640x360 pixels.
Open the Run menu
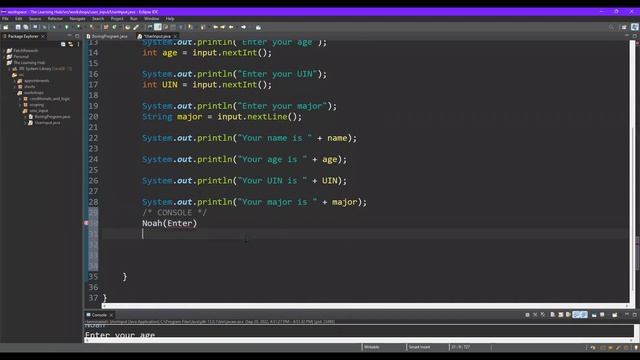(x=133, y=19)
